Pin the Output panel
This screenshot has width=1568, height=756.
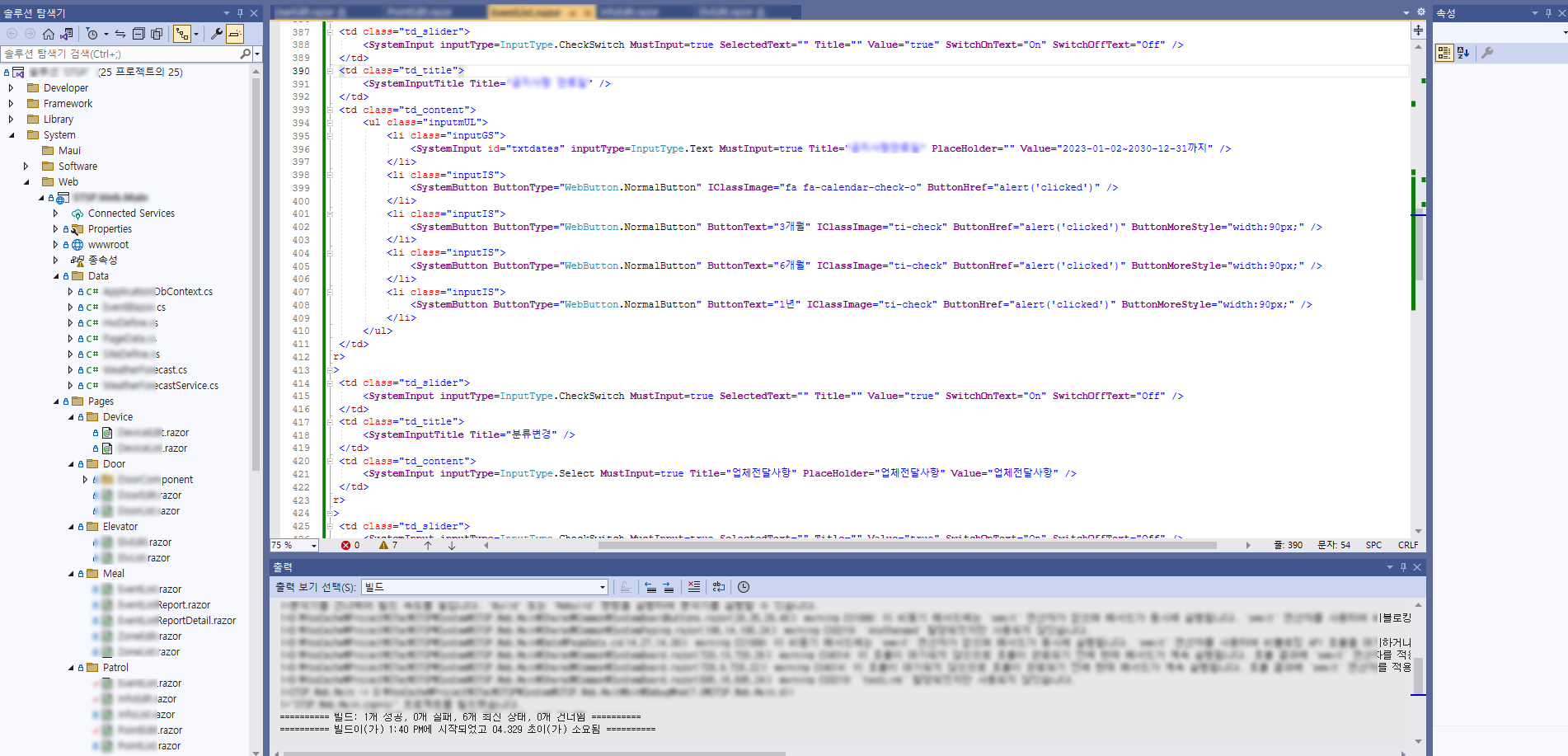[x=1403, y=567]
